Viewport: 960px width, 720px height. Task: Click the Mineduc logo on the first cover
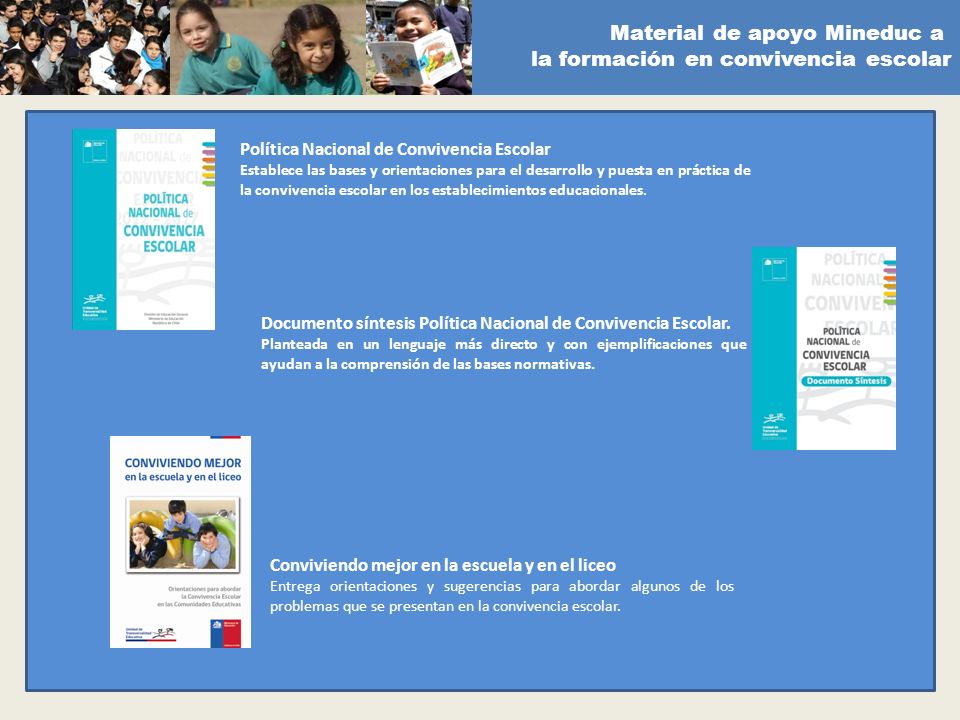point(95,151)
